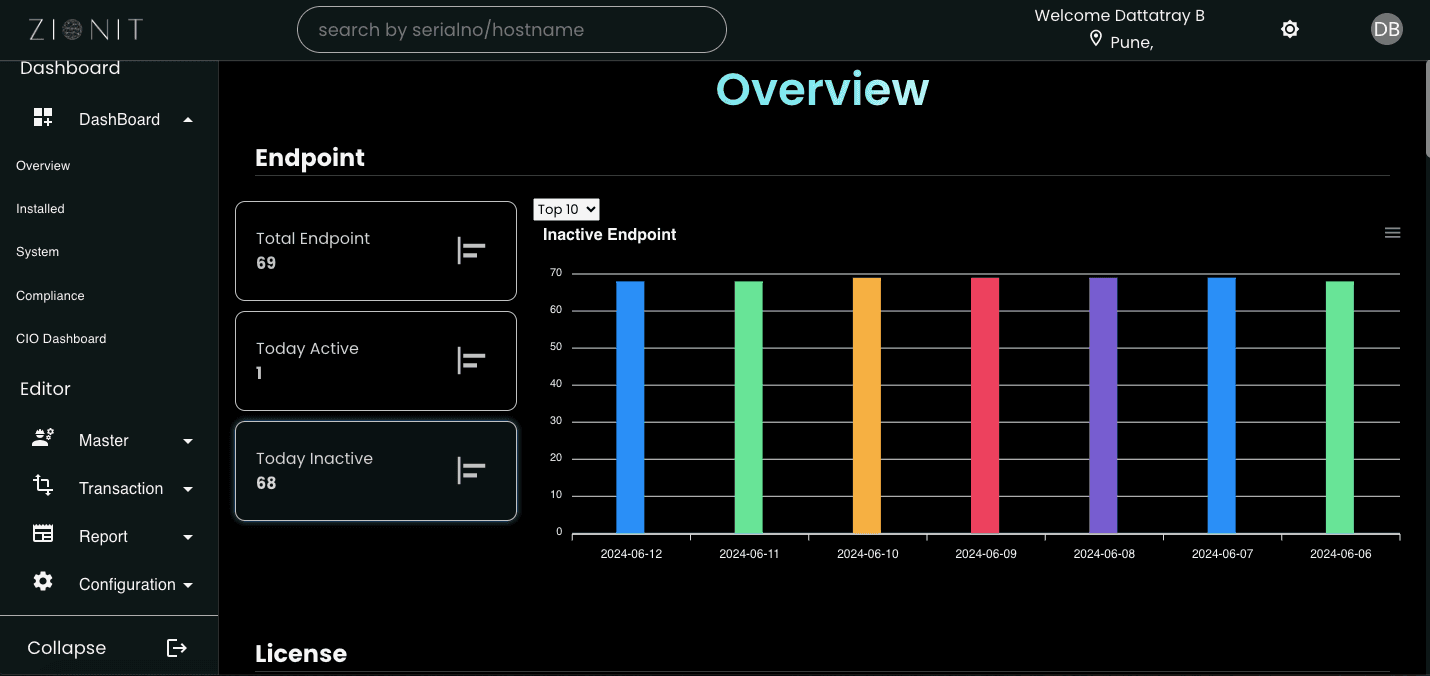Open the CIO Dashboard page
1430x676 pixels.
[x=61, y=338]
